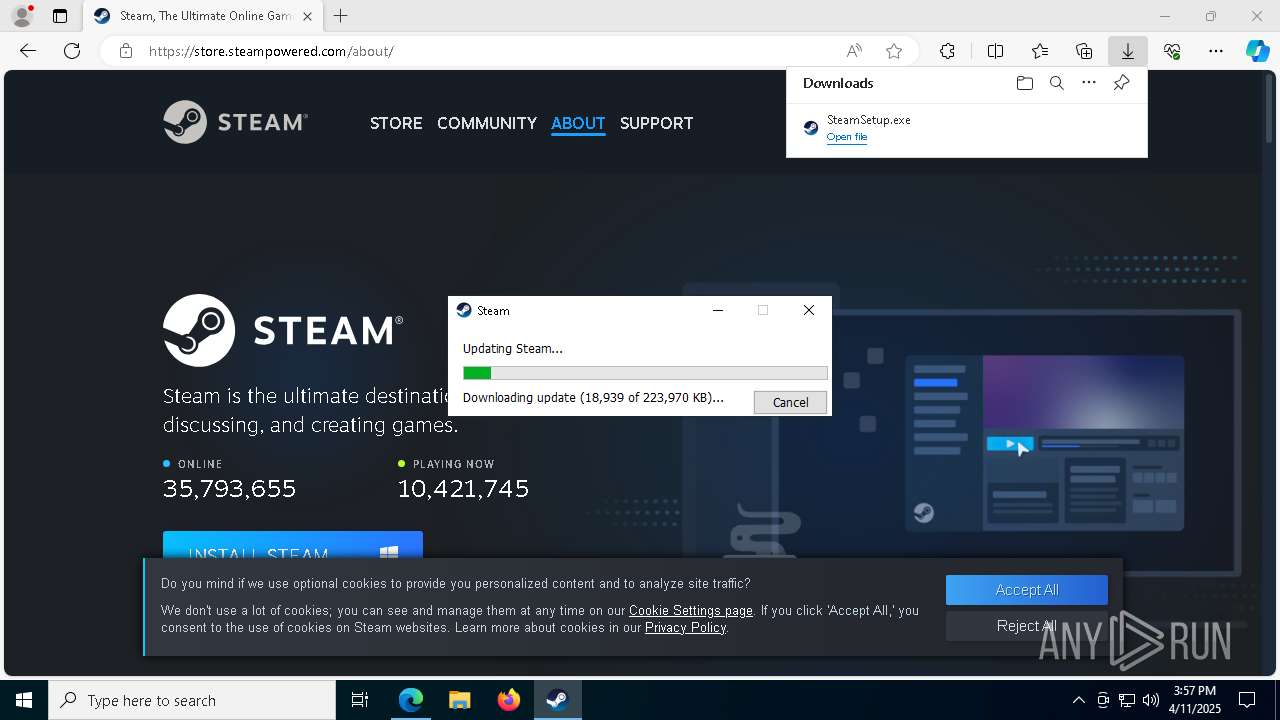Reject All cookies

pyautogui.click(x=1027, y=626)
